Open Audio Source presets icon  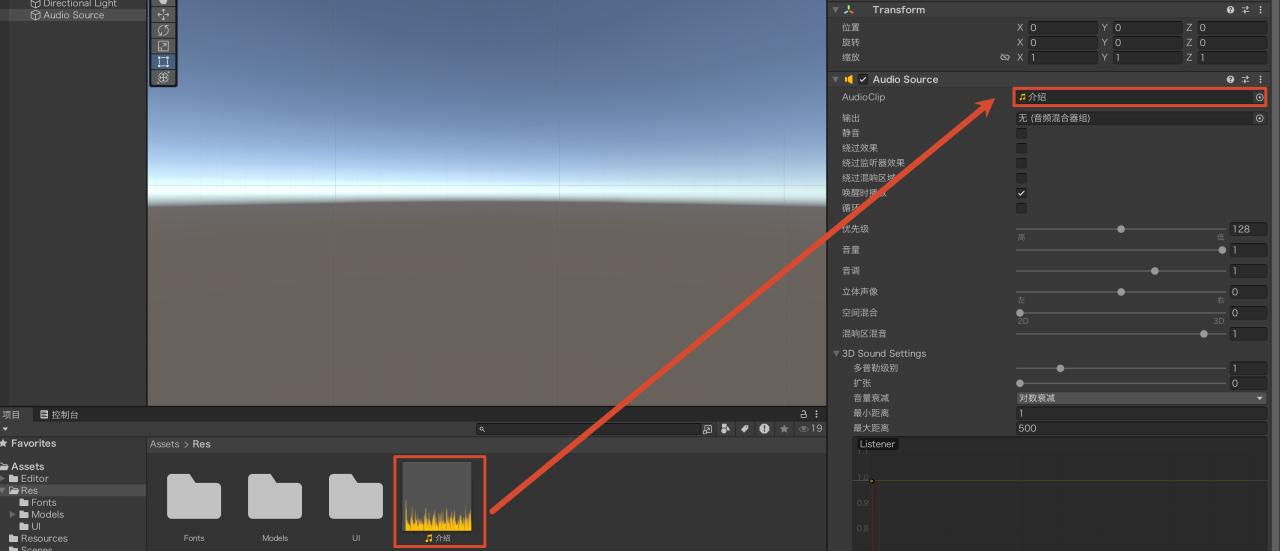click(x=1246, y=79)
